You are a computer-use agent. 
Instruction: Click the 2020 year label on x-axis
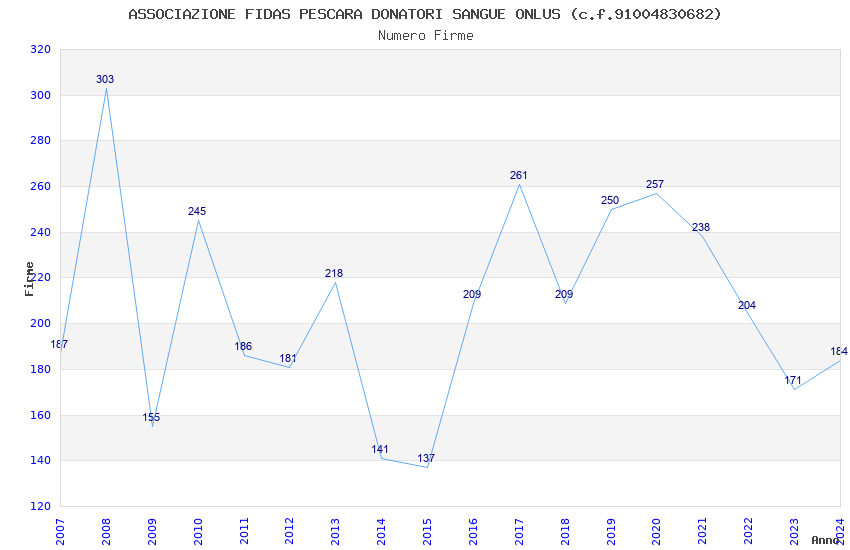coord(656,532)
